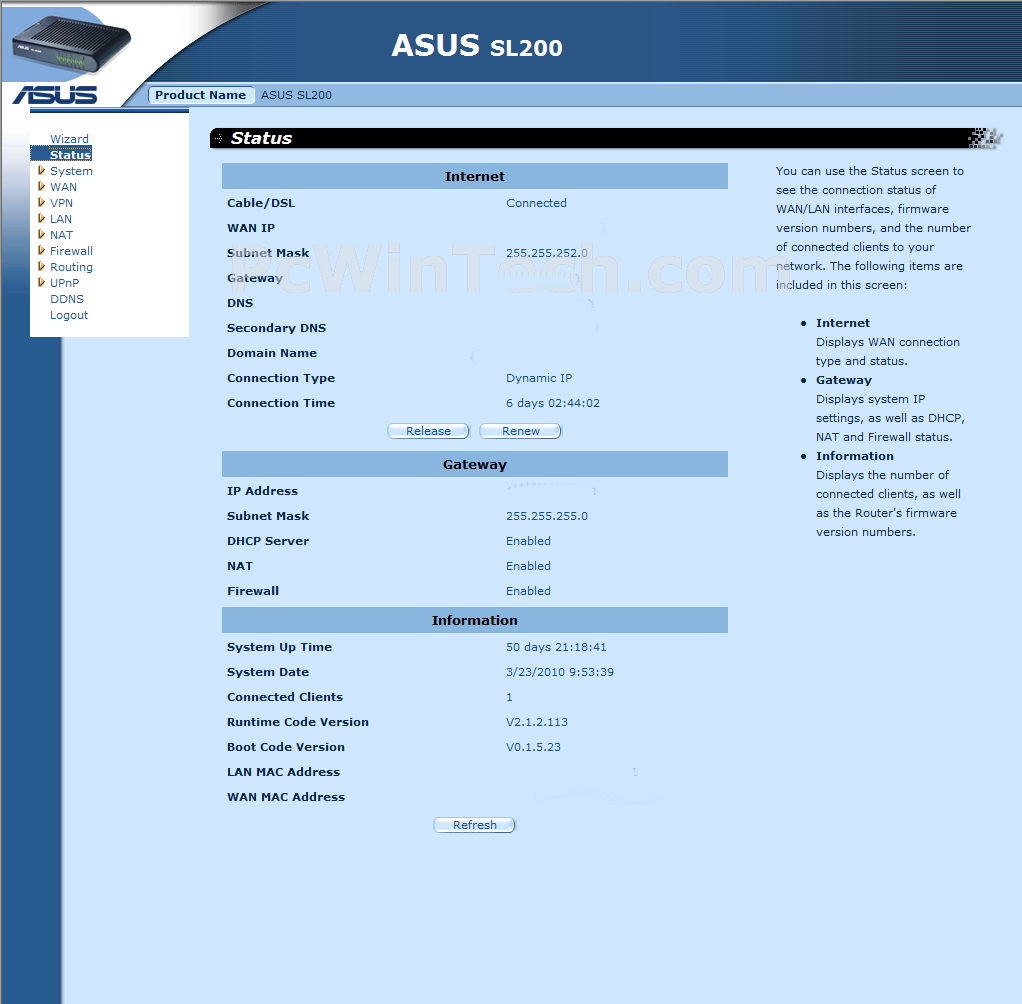Image resolution: width=1022 pixels, height=1004 pixels.
Task: Release the WAN IP lease
Action: pyautogui.click(x=428, y=431)
